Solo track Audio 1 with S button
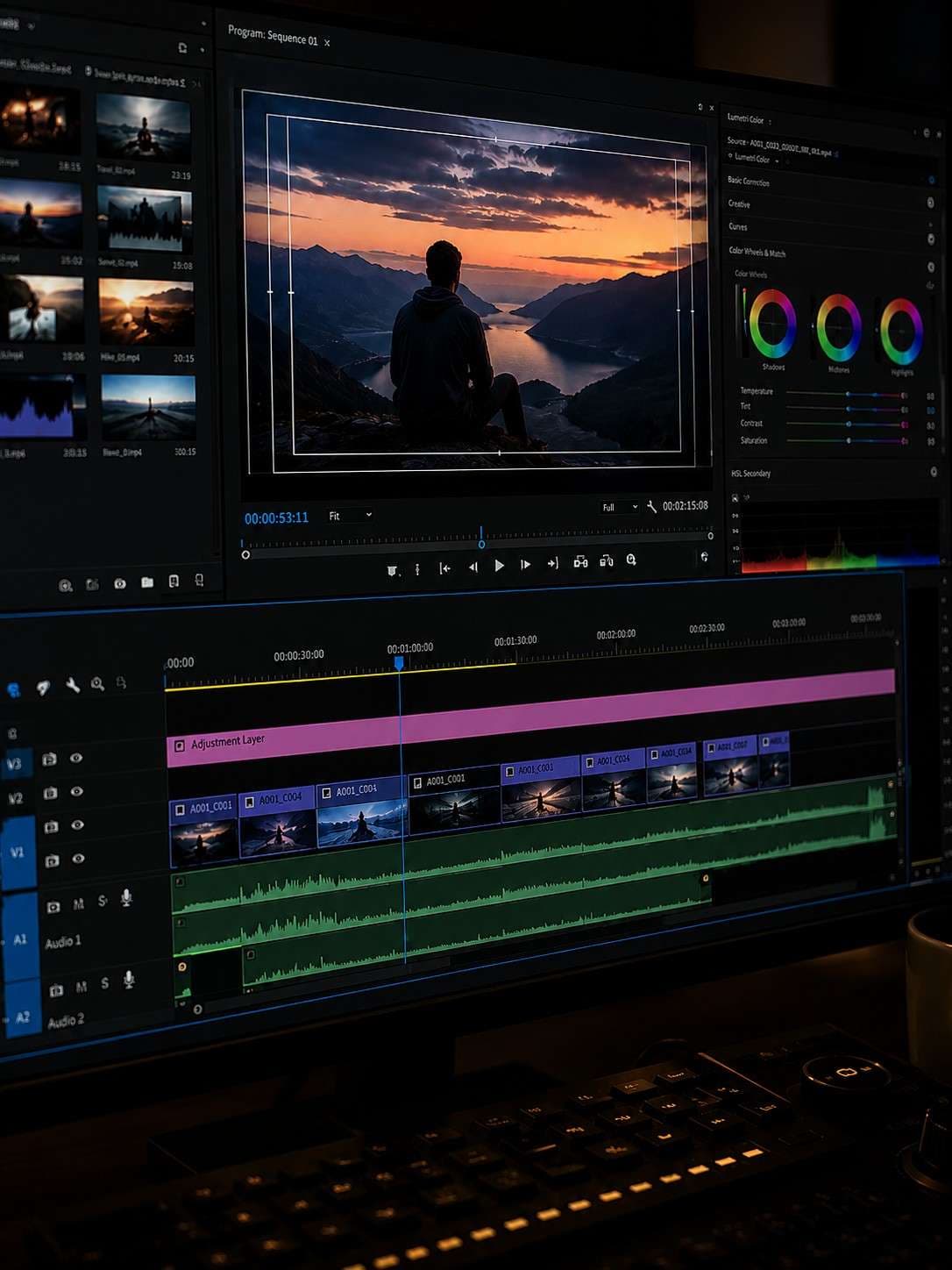952x1270 pixels. tap(102, 901)
